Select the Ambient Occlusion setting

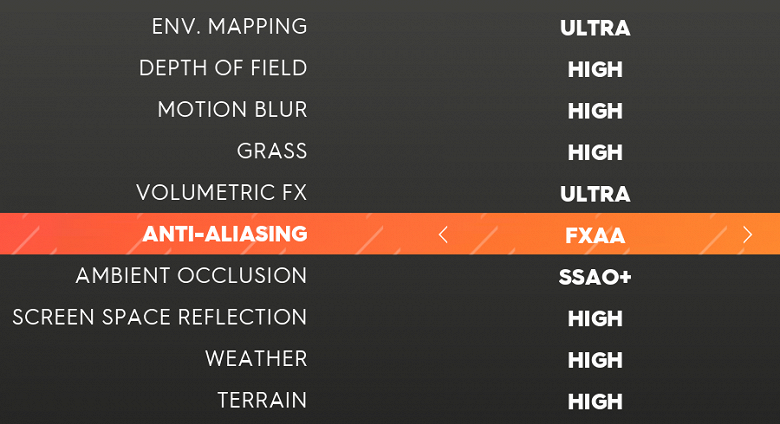[x=191, y=276]
